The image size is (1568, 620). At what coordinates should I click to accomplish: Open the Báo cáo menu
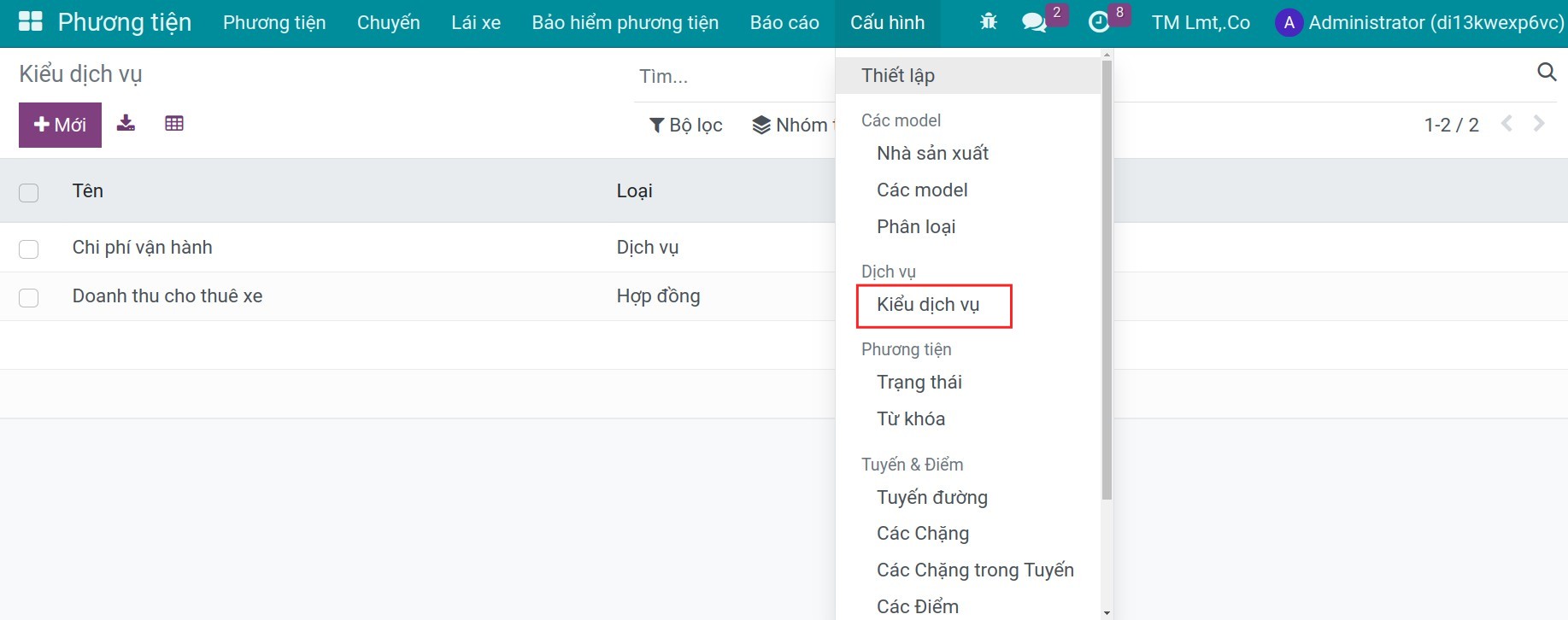tap(784, 22)
